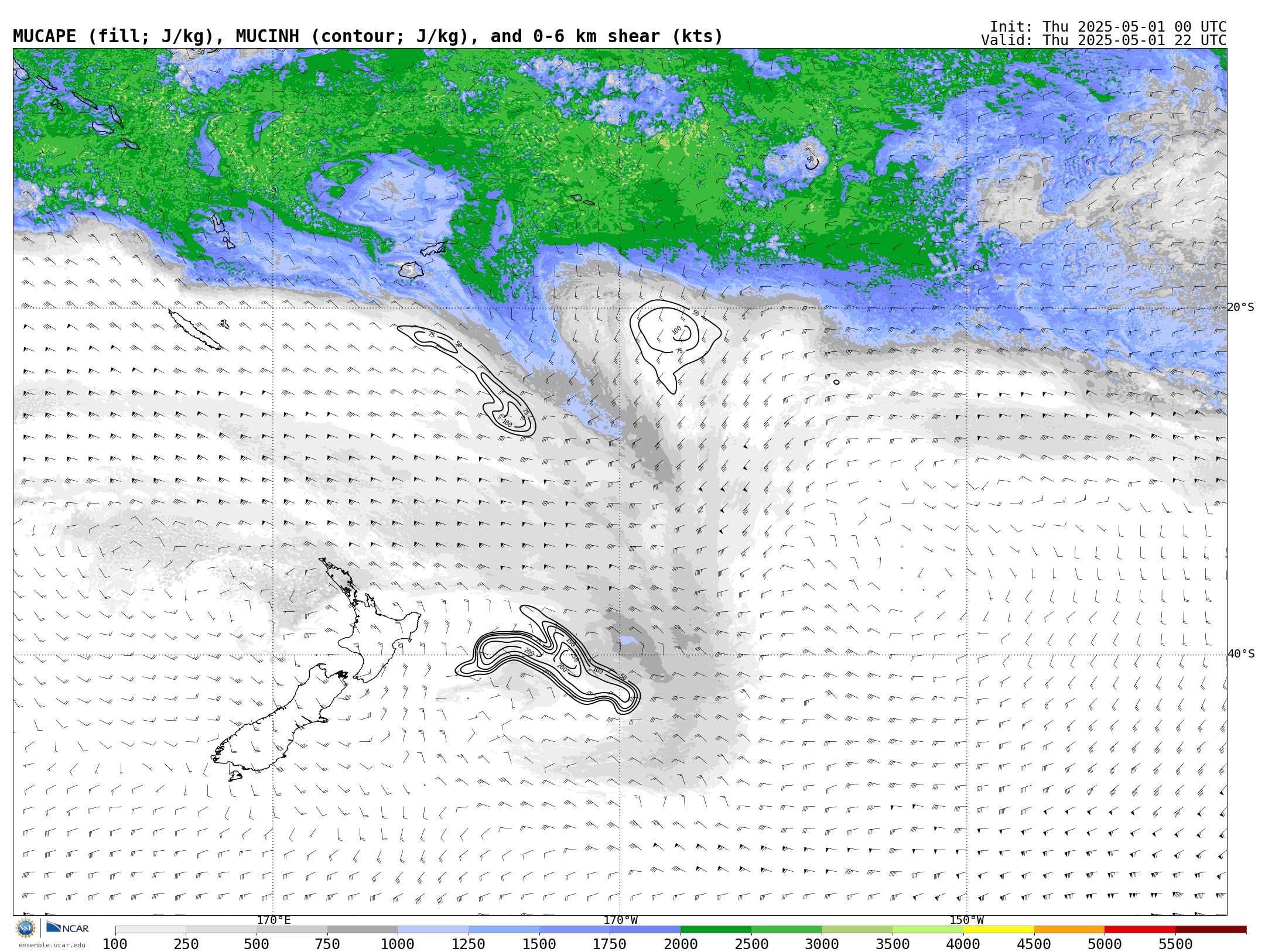Pick the olive 3000–3500 colorbar swatch

point(857,930)
